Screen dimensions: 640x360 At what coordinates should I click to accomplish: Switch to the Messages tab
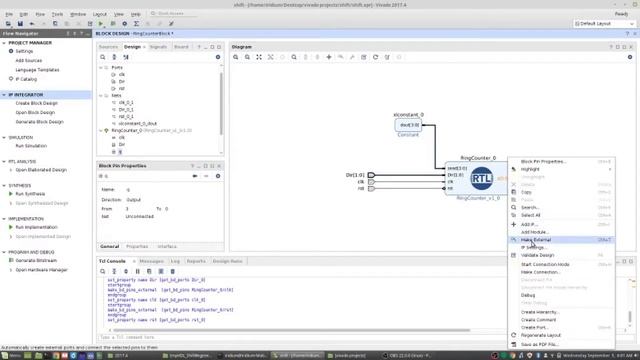click(151, 261)
